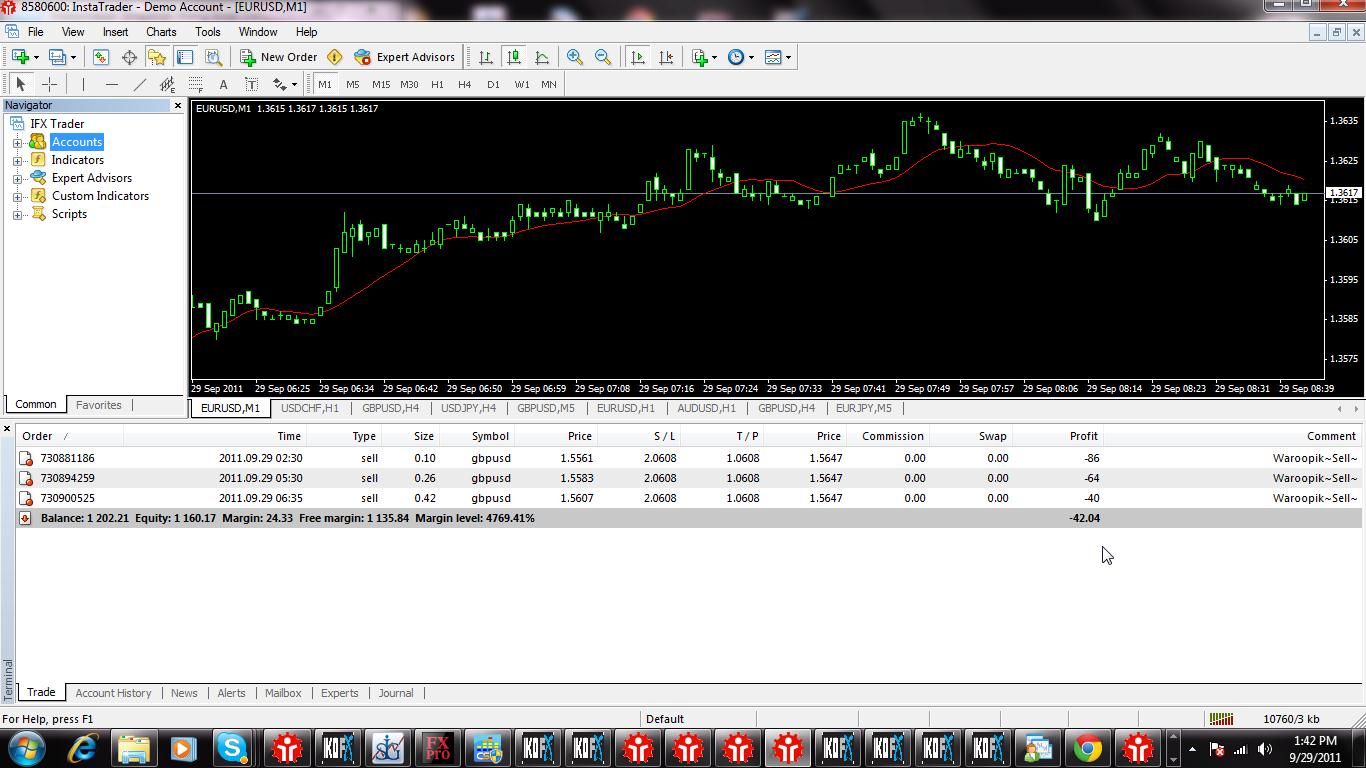Image resolution: width=1366 pixels, height=768 pixels.
Task: Click the New Order button
Action: pos(279,57)
